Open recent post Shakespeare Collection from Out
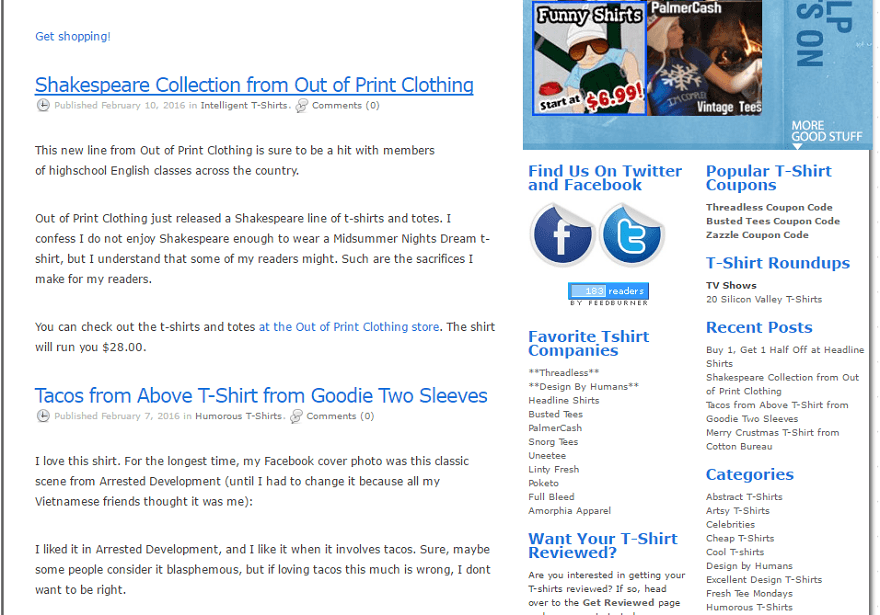The height and width of the screenshot is (615, 880). 782,384
